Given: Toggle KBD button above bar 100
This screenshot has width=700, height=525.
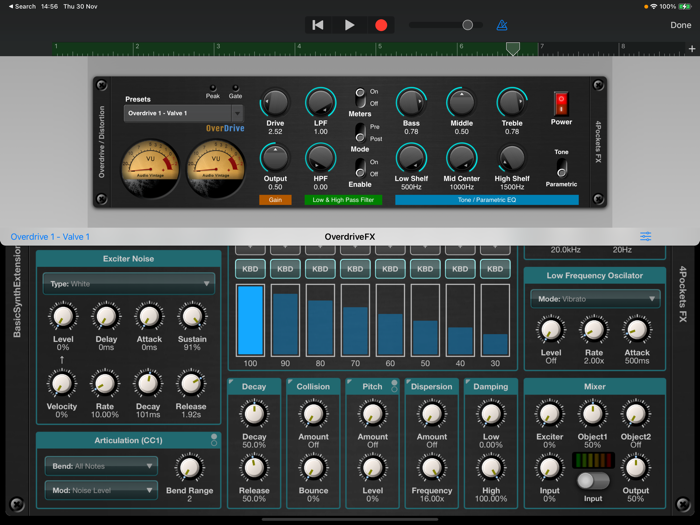Looking at the screenshot, I should click(250, 269).
